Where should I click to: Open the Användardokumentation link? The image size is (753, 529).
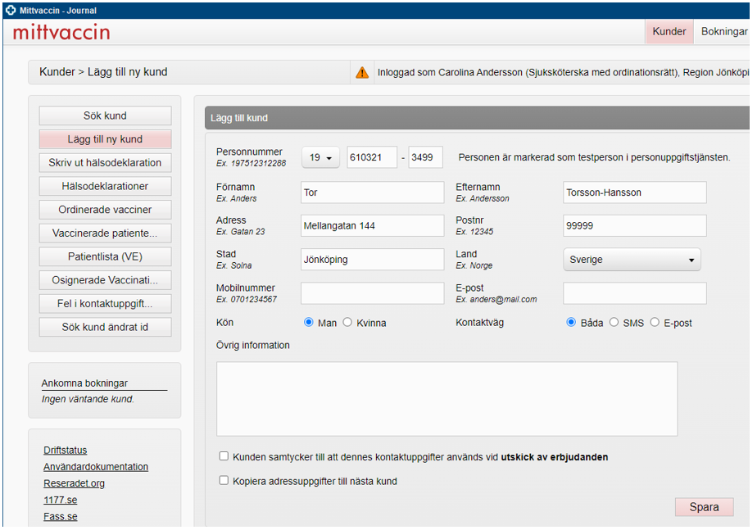[x=96, y=467]
